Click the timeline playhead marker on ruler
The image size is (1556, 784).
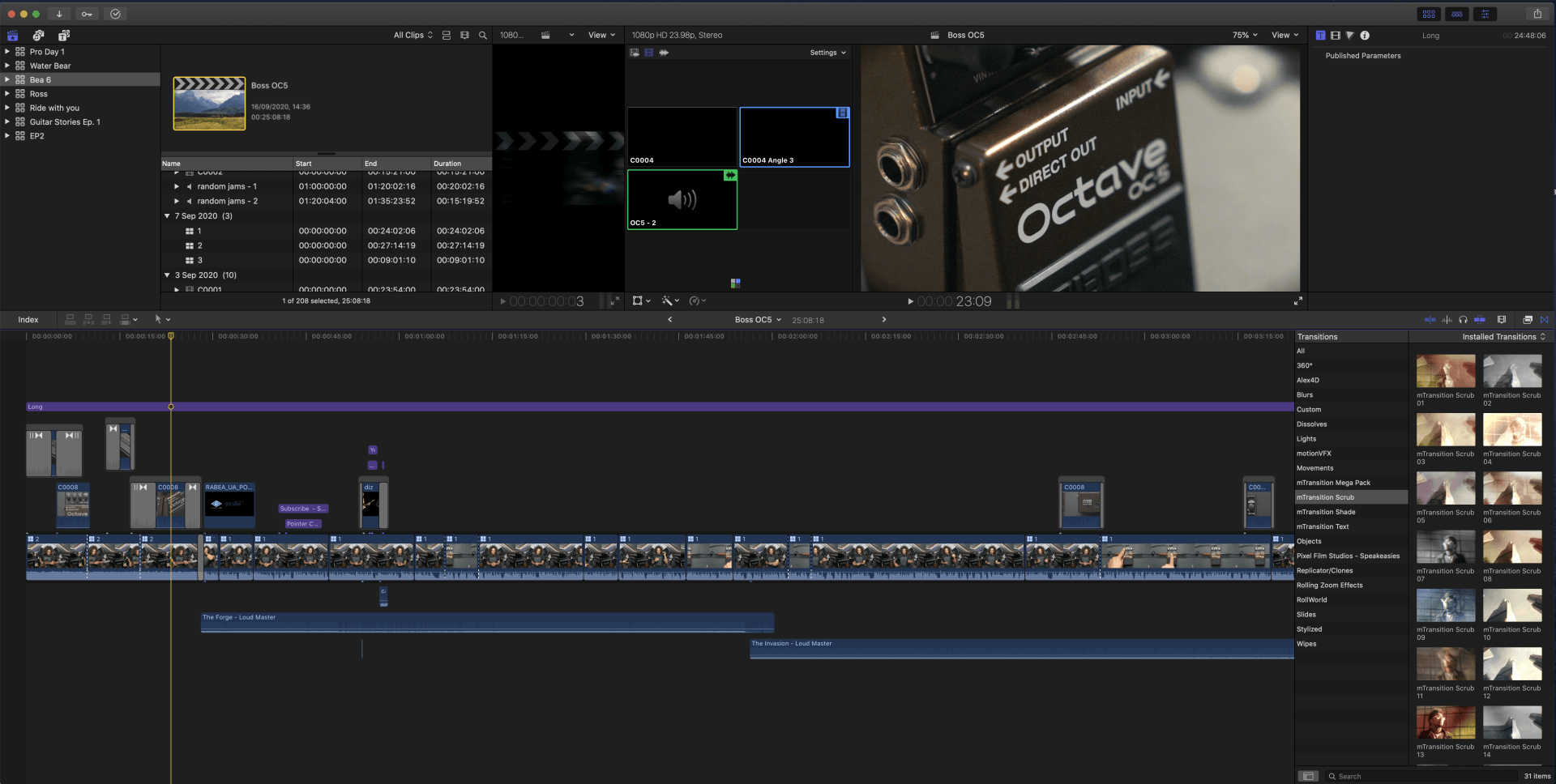[171, 336]
